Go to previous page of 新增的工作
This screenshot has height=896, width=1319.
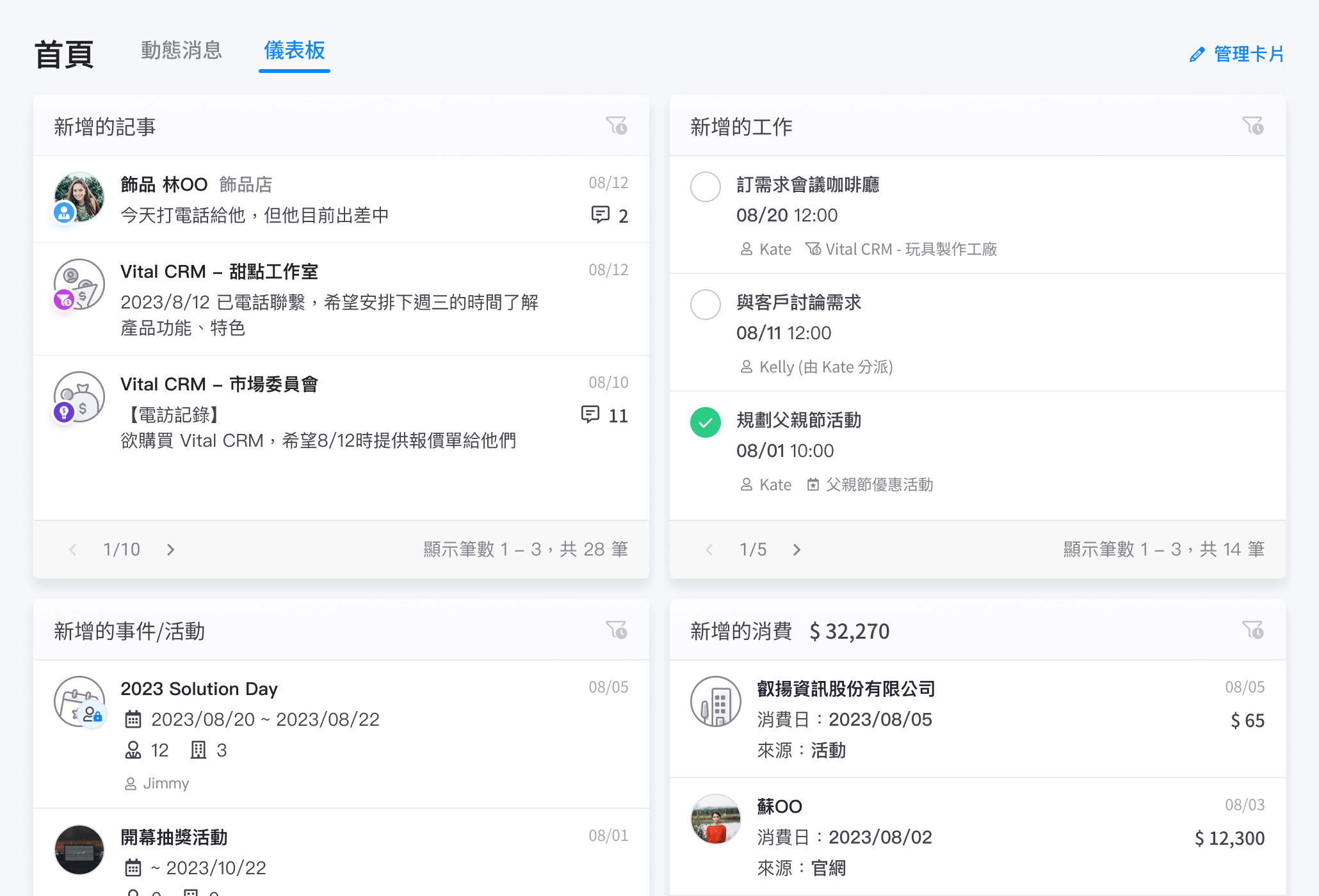(x=709, y=550)
